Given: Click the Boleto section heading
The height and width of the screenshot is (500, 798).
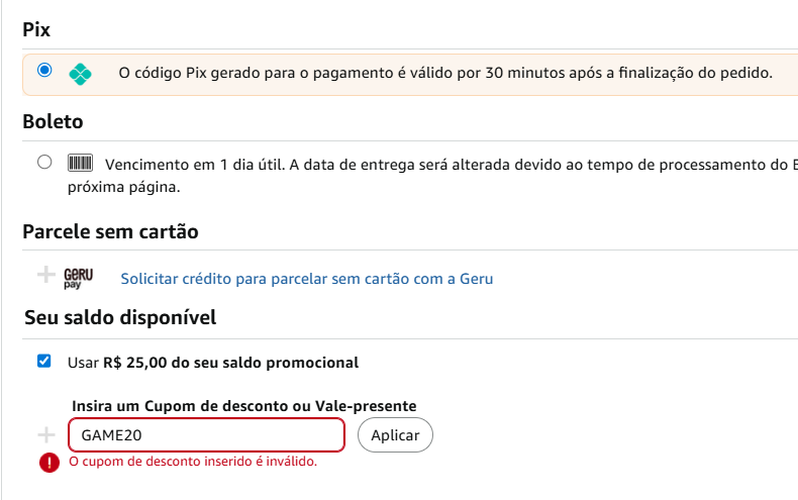Looking at the screenshot, I should tap(52, 121).
